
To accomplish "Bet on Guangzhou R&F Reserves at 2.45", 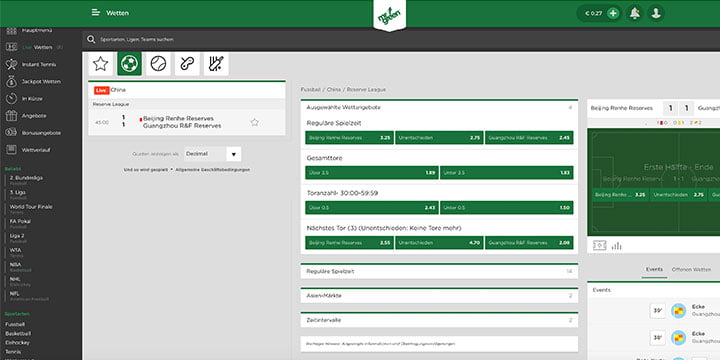I will (x=529, y=138).
